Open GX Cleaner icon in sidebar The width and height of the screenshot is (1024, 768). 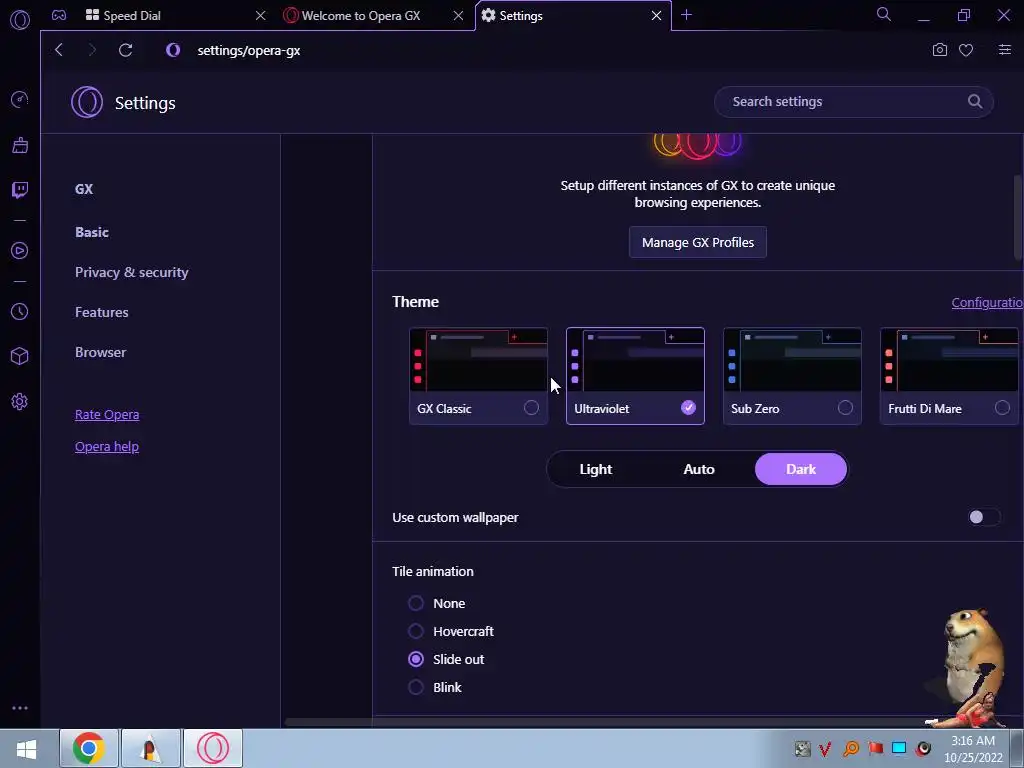click(20, 144)
